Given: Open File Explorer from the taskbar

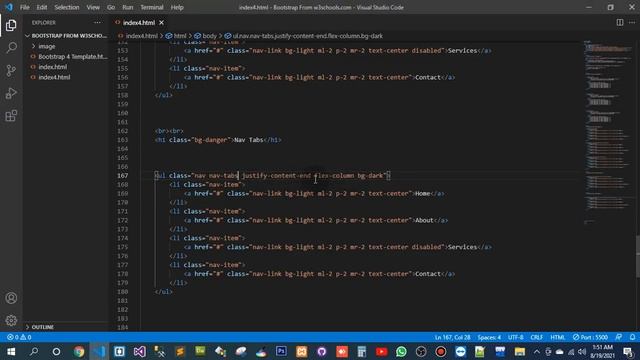Looking at the screenshot, I should [520, 351].
